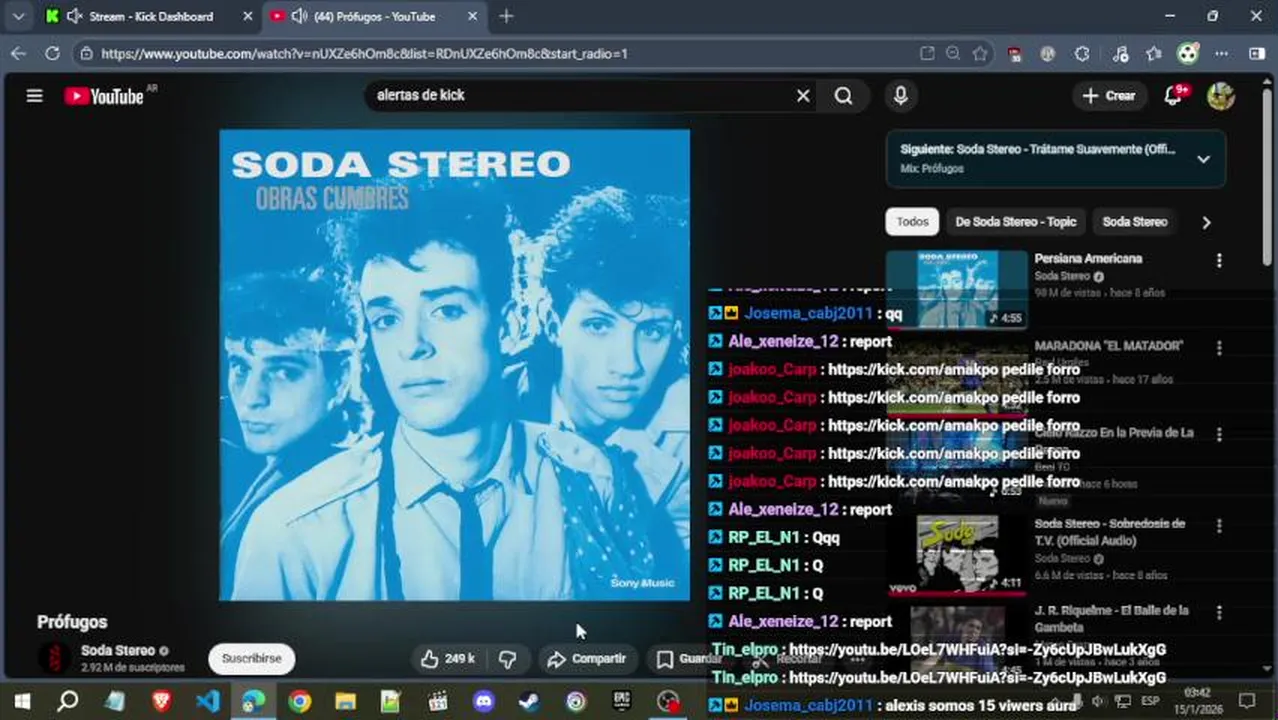Viewport: 1278px width, 720px height.
Task: Open the browser extensions puzzle icon
Action: [1082, 54]
